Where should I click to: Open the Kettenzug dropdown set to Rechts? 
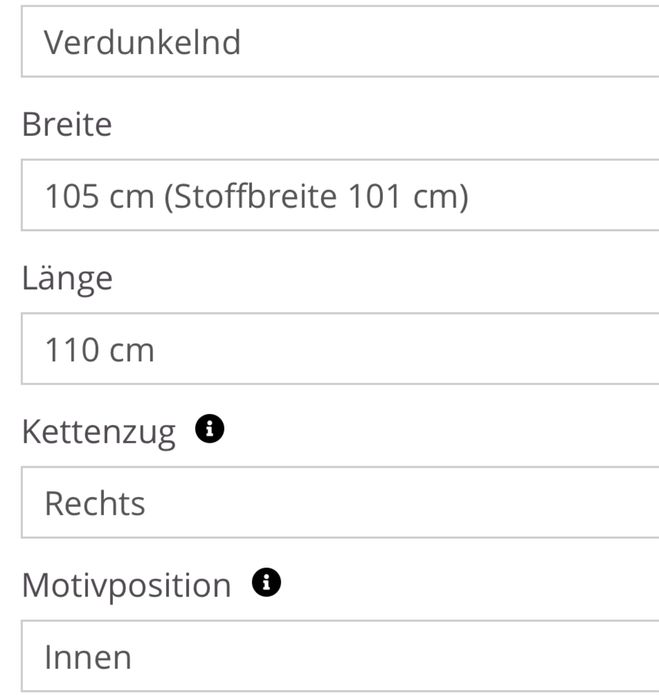340,503
